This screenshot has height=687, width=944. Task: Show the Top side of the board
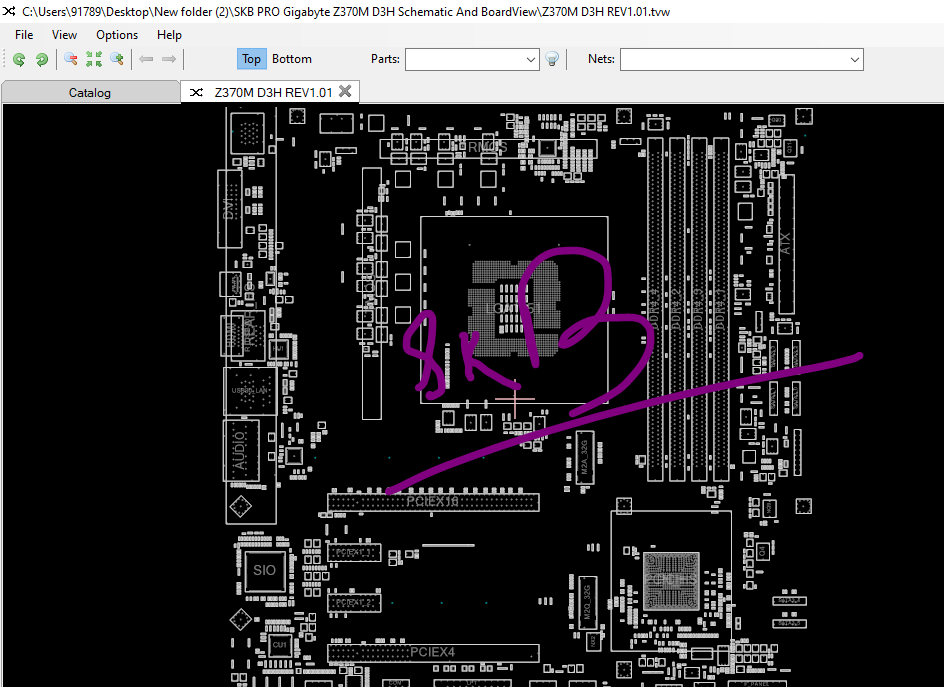tap(251, 59)
